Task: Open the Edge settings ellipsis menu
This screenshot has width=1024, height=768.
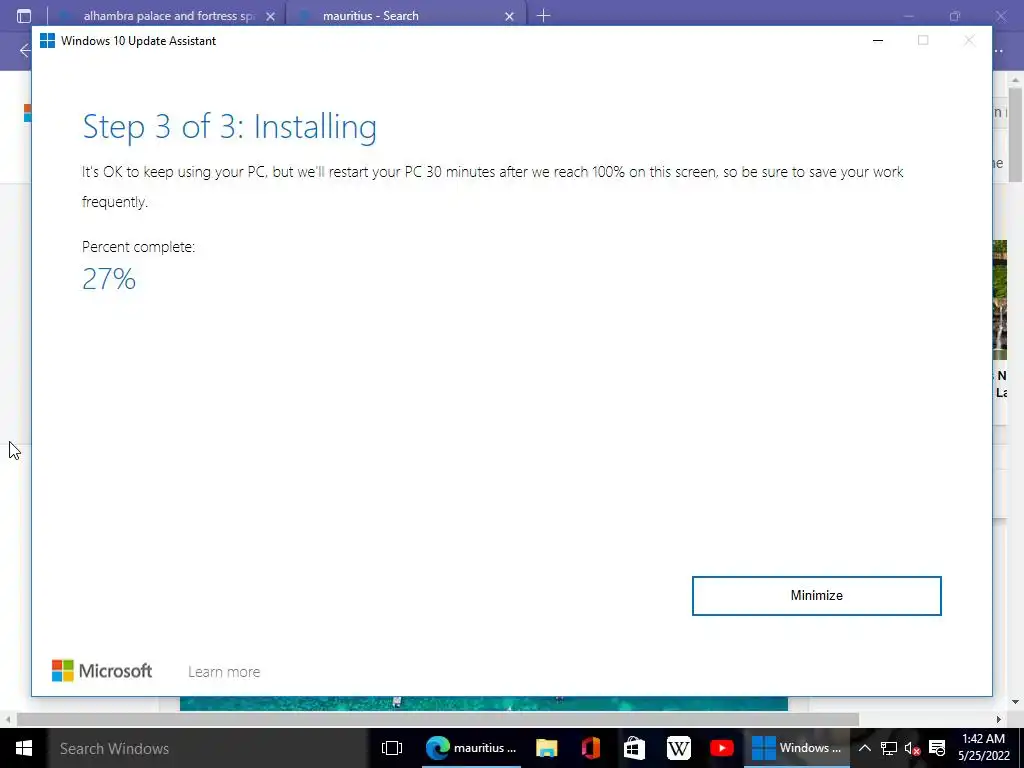Action: (998, 50)
